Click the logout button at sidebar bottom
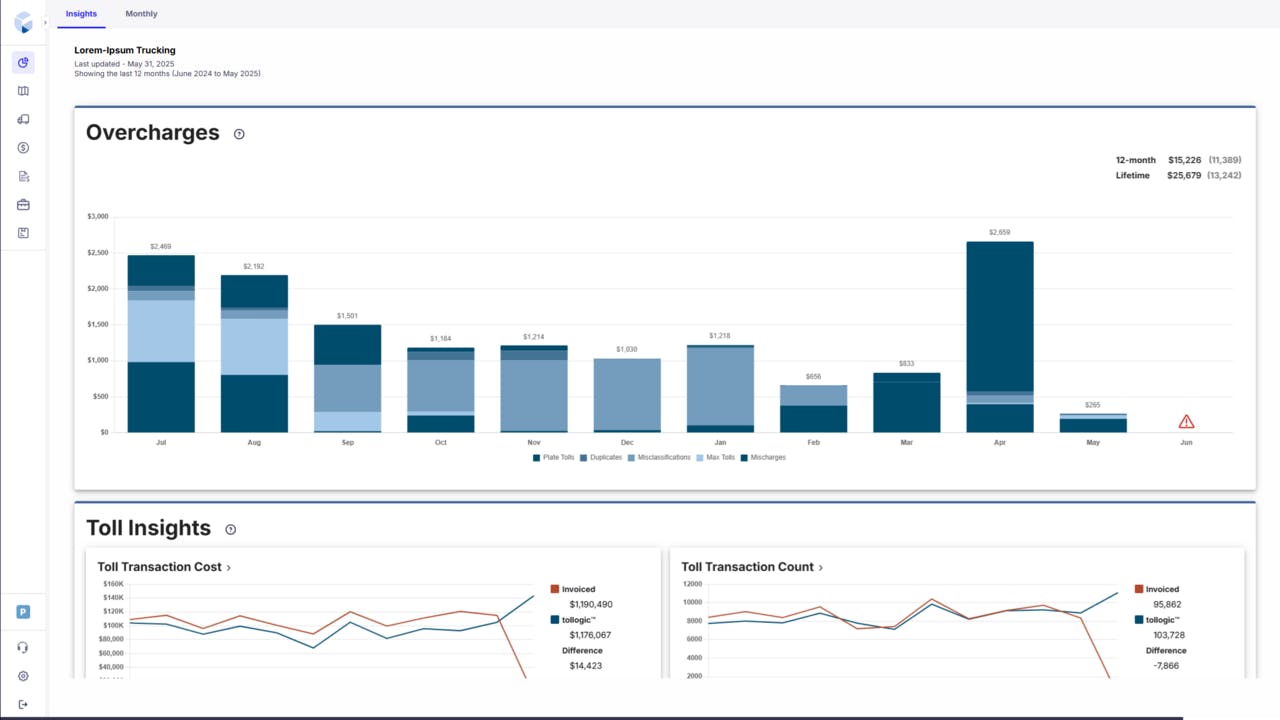 23,704
